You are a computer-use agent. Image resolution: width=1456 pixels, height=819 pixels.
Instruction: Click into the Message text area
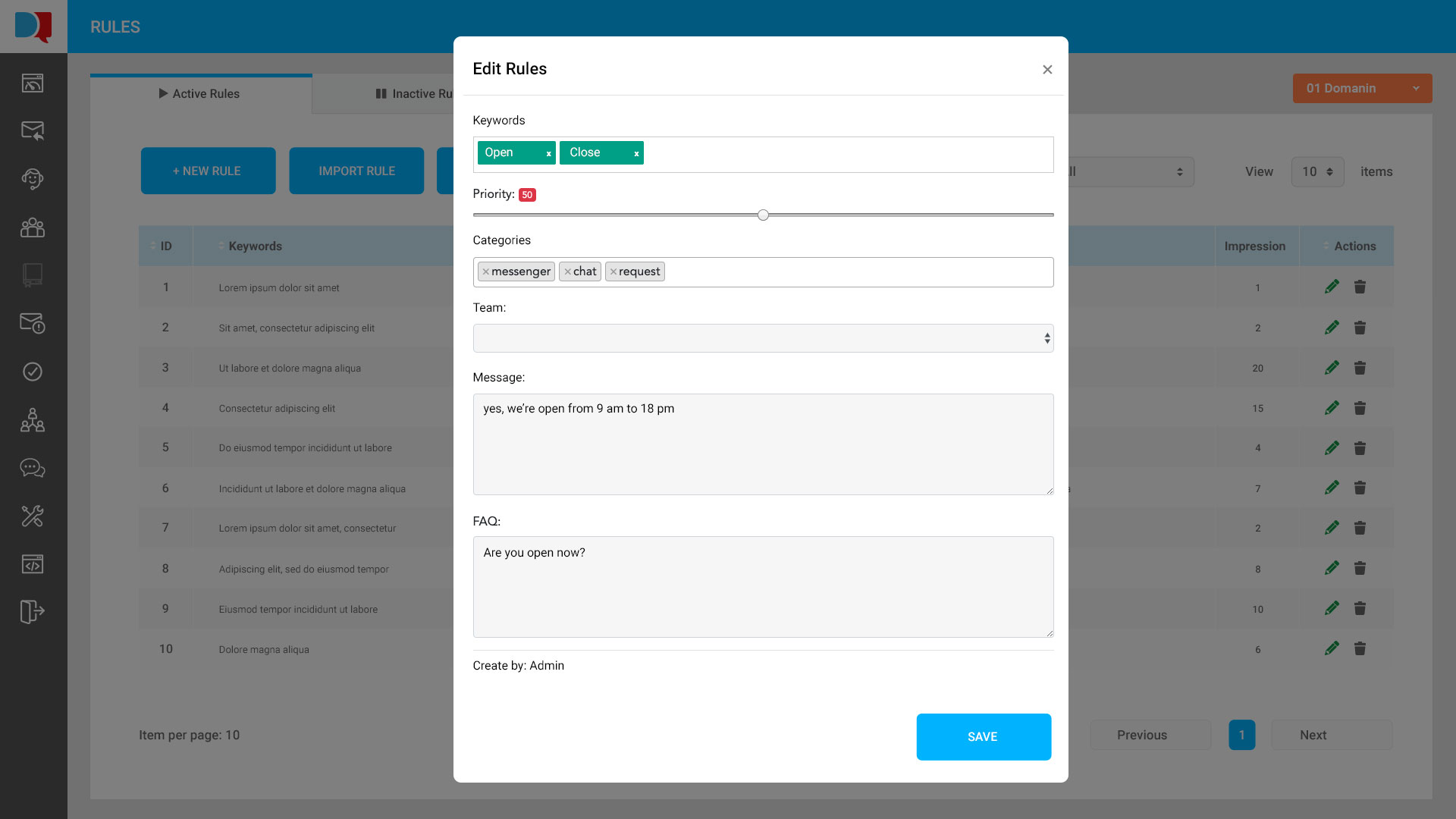coord(763,444)
